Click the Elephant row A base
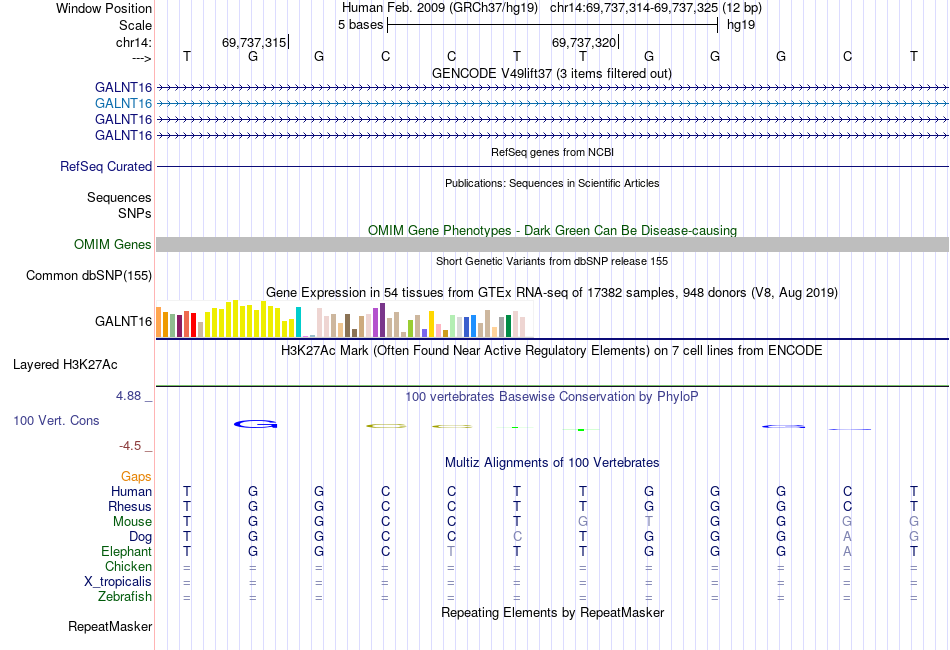The image size is (950, 650). point(847,551)
